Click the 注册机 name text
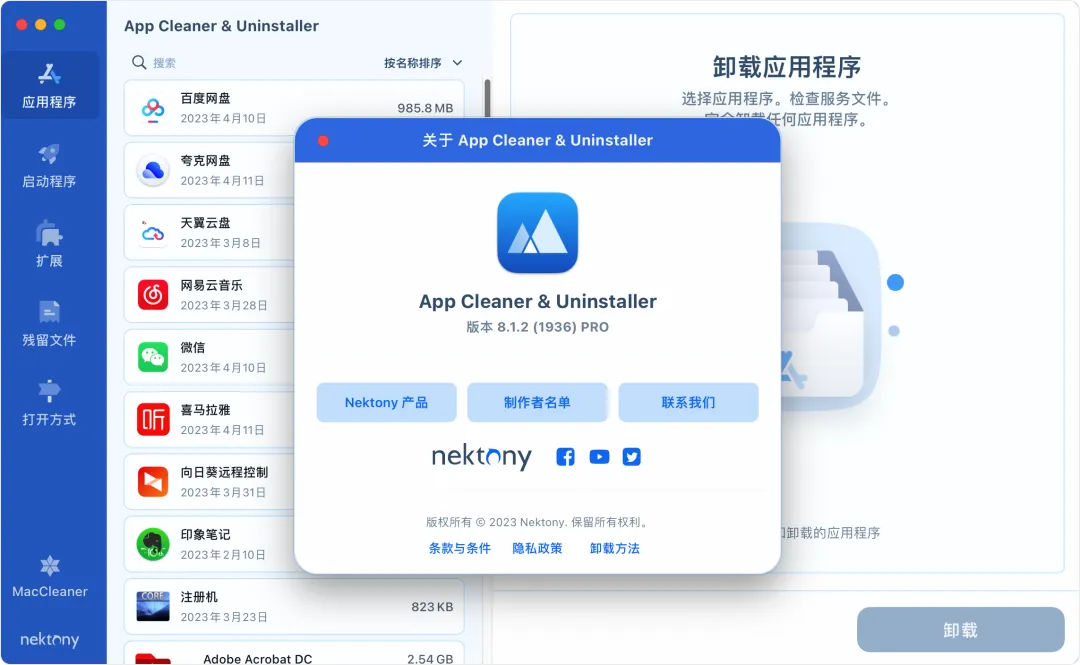This screenshot has width=1080, height=665. coord(199,597)
